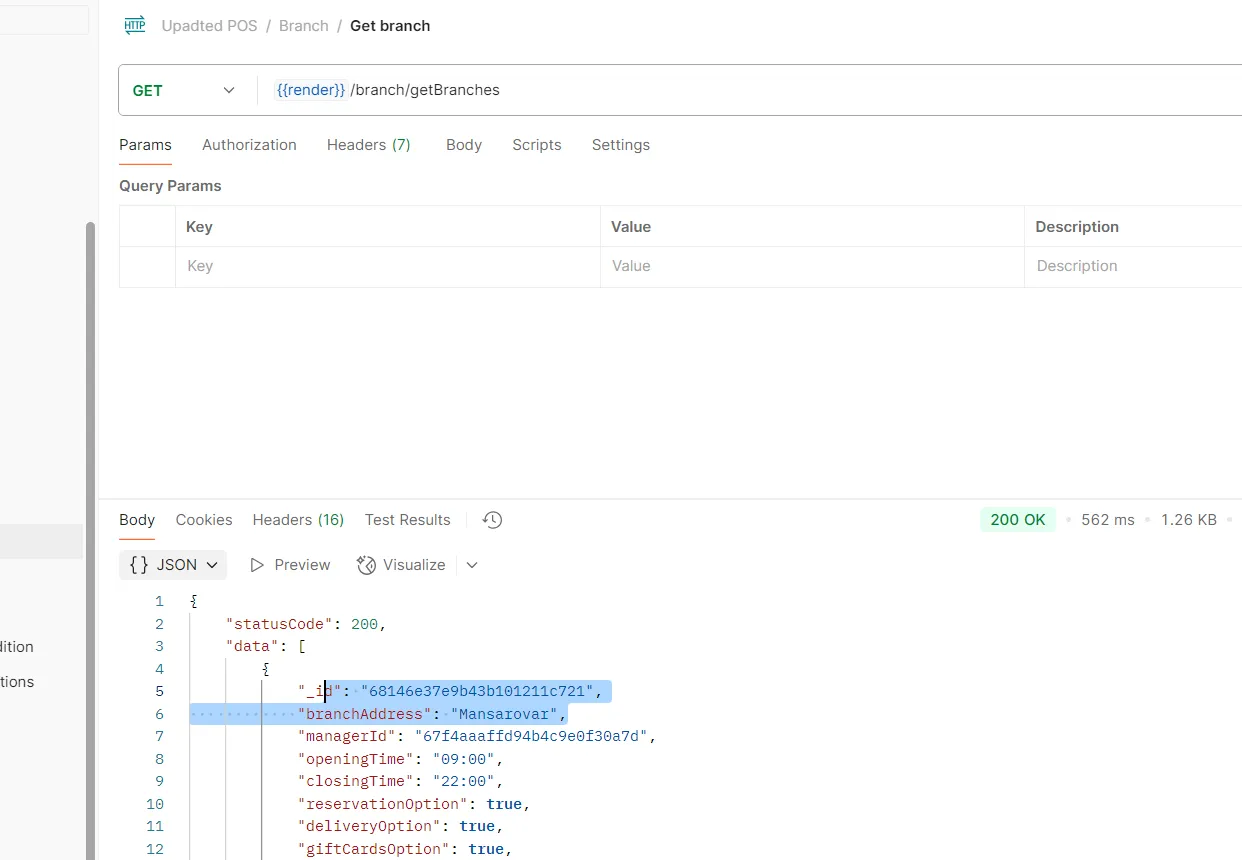Expand the chevron next to Visualize
1242x860 pixels.
click(472, 565)
